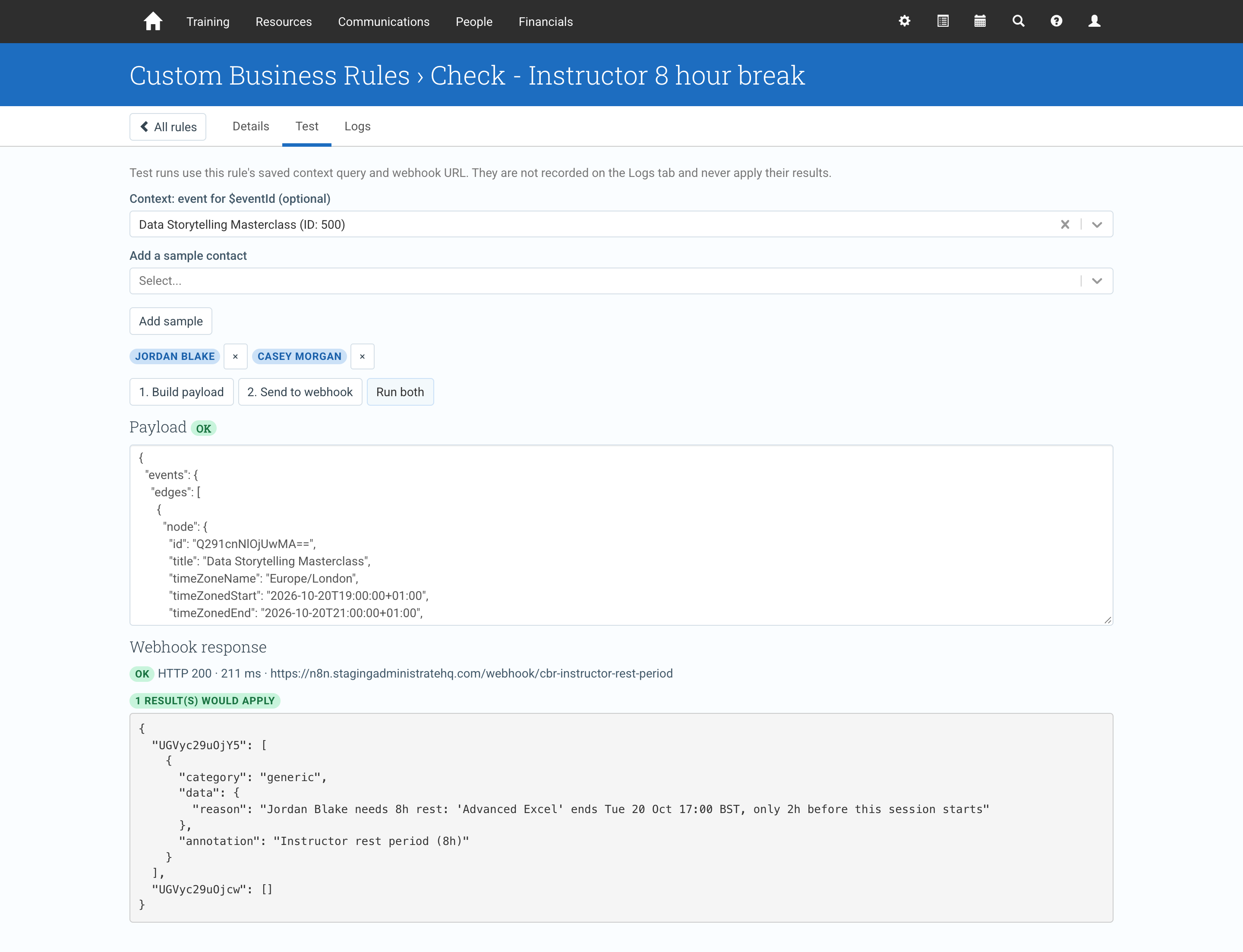Click the Custom Business Rules breadcrumb heading
The width and height of the screenshot is (1243, 952).
[x=269, y=76]
